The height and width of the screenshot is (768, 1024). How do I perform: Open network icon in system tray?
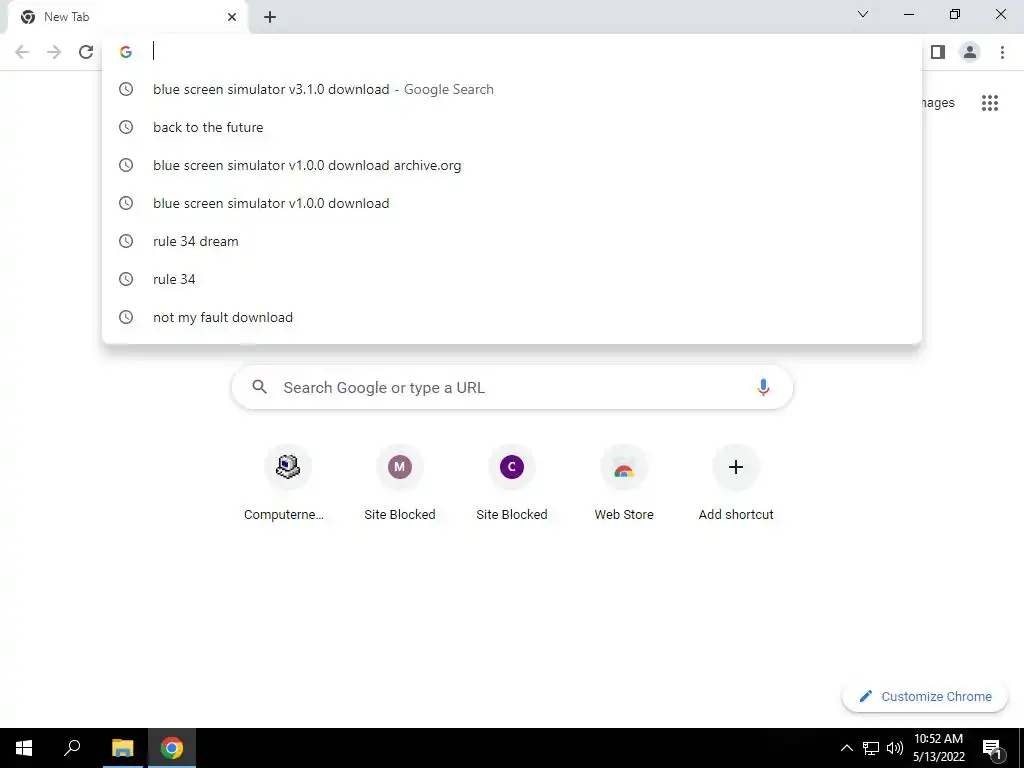point(871,748)
